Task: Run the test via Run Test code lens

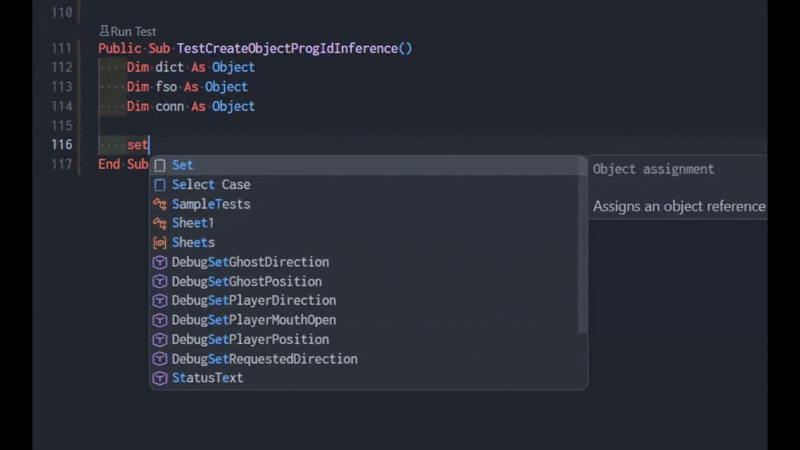Action: pos(128,32)
